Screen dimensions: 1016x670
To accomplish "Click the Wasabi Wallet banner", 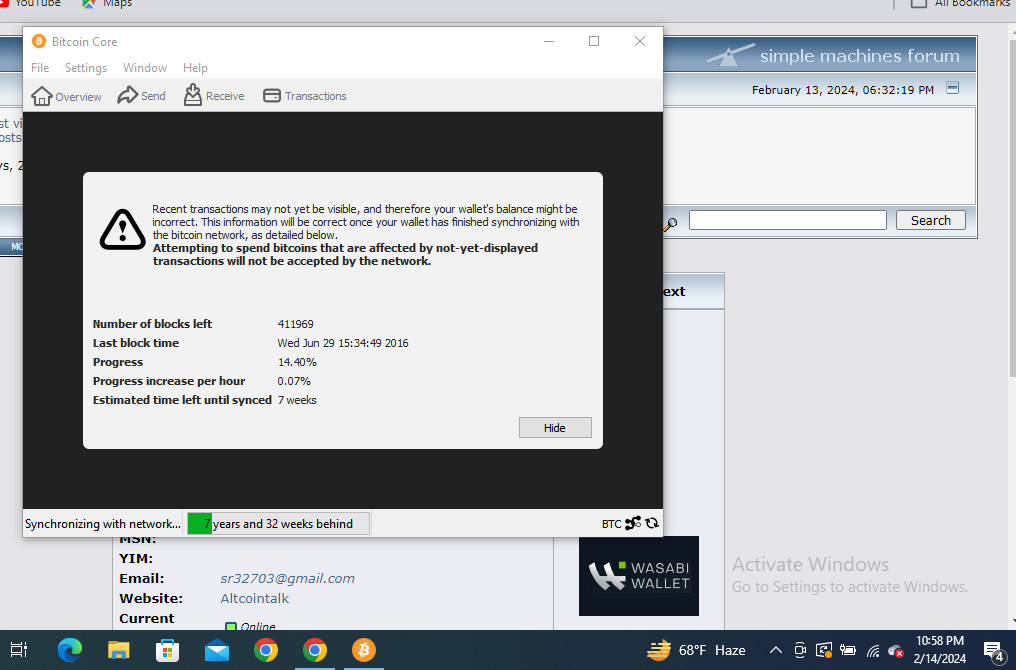I will coord(639,576).
